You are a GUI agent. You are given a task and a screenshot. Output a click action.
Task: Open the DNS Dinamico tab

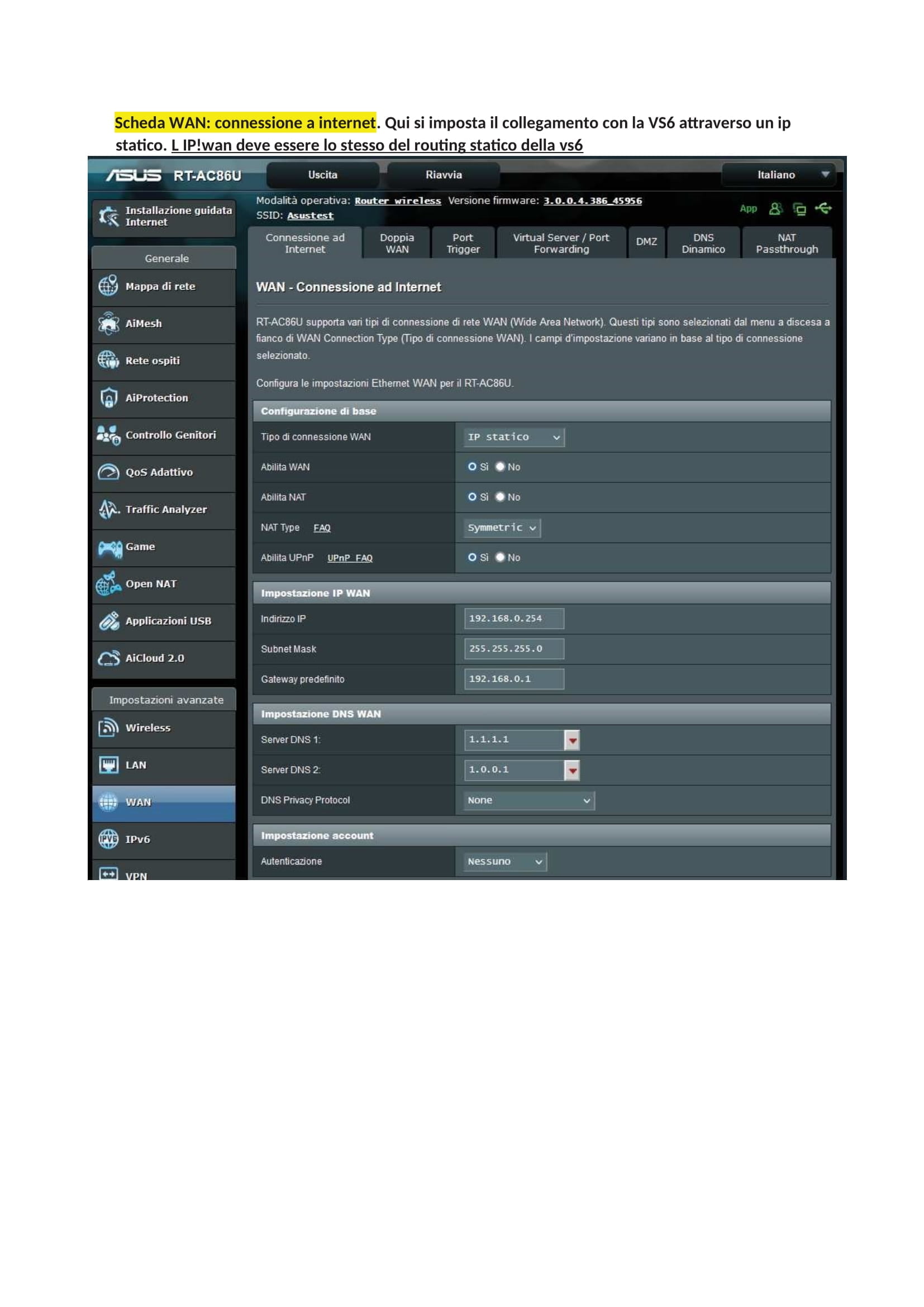tap(703, 243)
